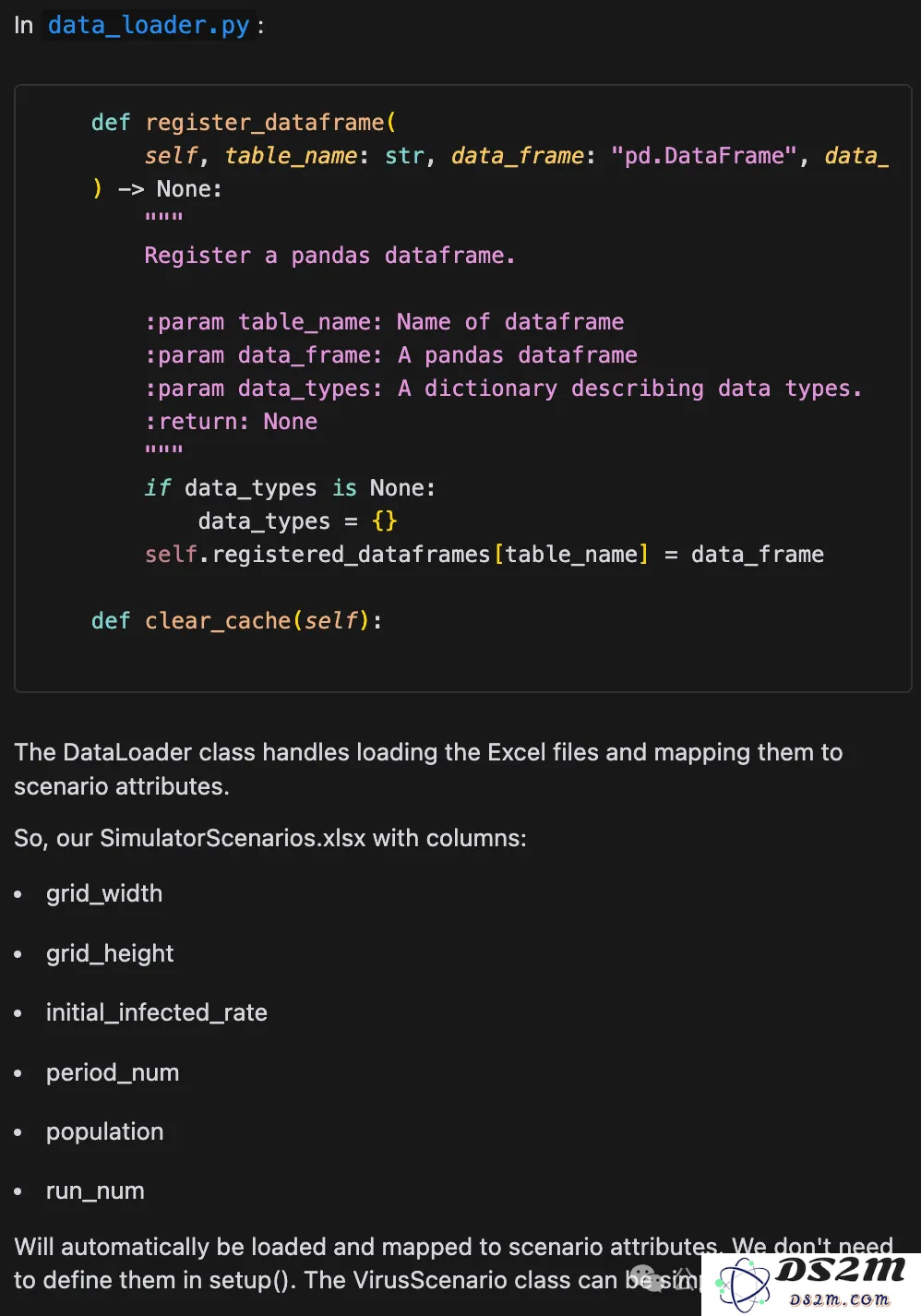Screen dimensions: 921x1316
Task: Select the grid_height bullet item
Action: 110,953
